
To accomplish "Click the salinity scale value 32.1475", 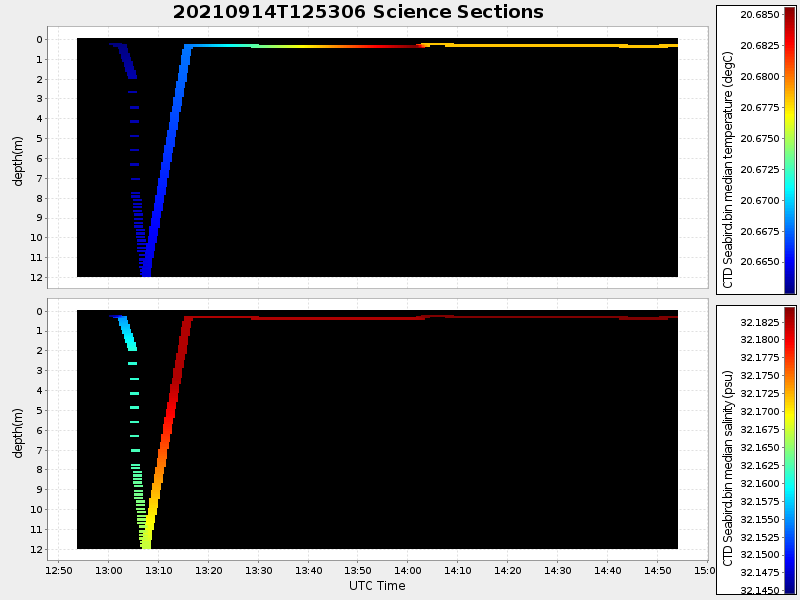I will [x=760, y=573].
